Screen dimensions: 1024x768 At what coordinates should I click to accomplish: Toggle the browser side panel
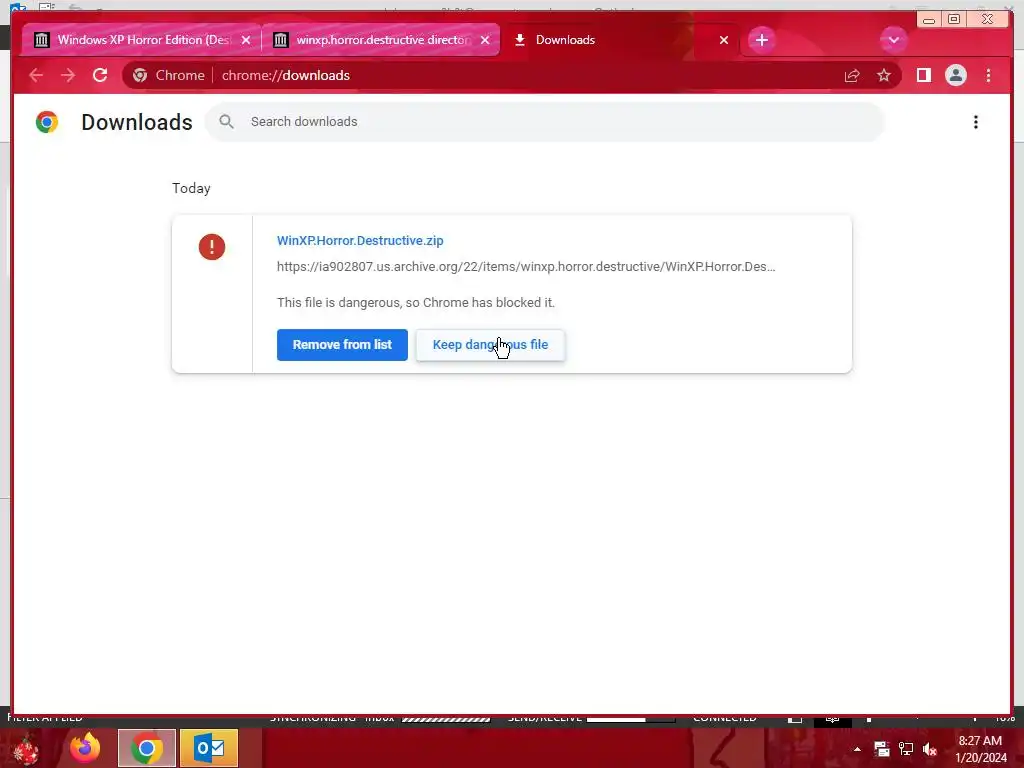[x=923, y=76]
